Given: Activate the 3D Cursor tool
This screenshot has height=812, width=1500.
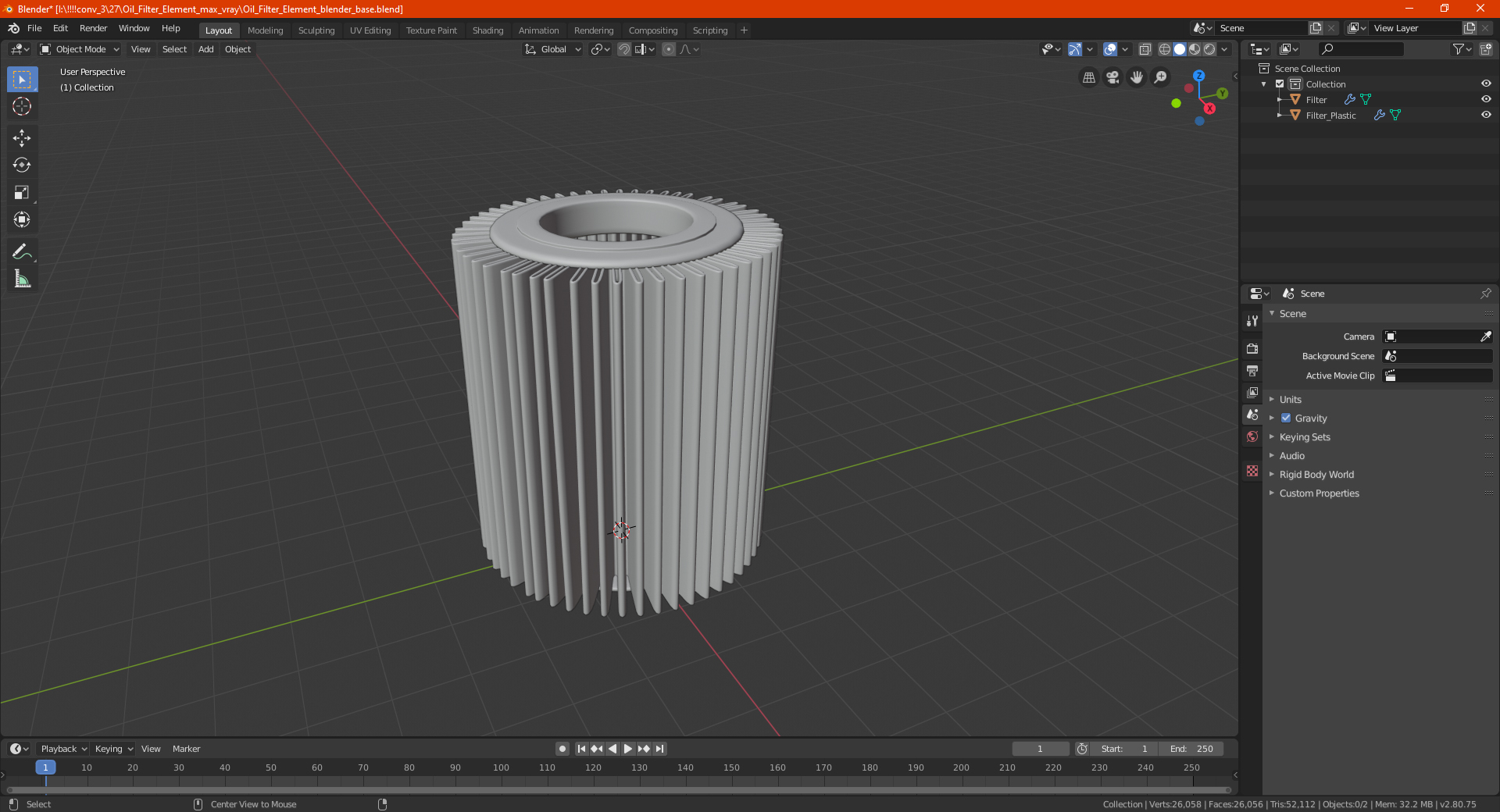Looking at the screenshot, I should (x=22, y=106).
